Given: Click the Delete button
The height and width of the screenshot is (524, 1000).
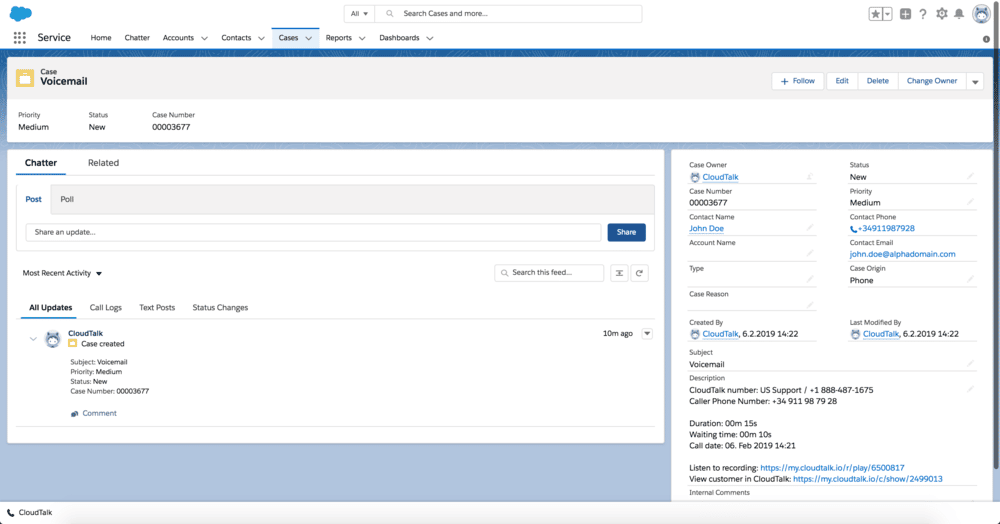Looking at the screenshot, I should coord(878,81).
